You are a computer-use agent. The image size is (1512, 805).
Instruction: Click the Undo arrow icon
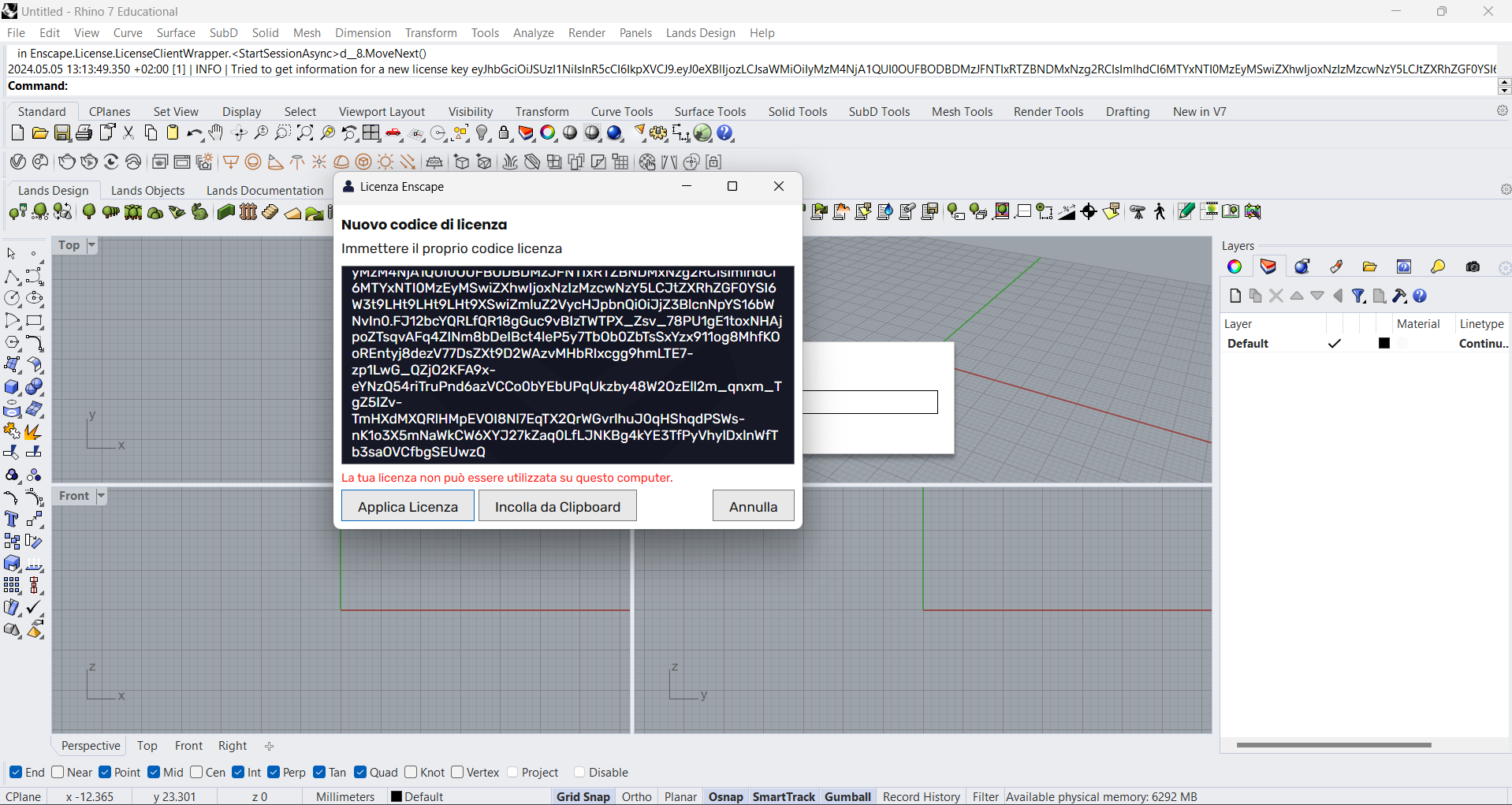coord(195,133)
